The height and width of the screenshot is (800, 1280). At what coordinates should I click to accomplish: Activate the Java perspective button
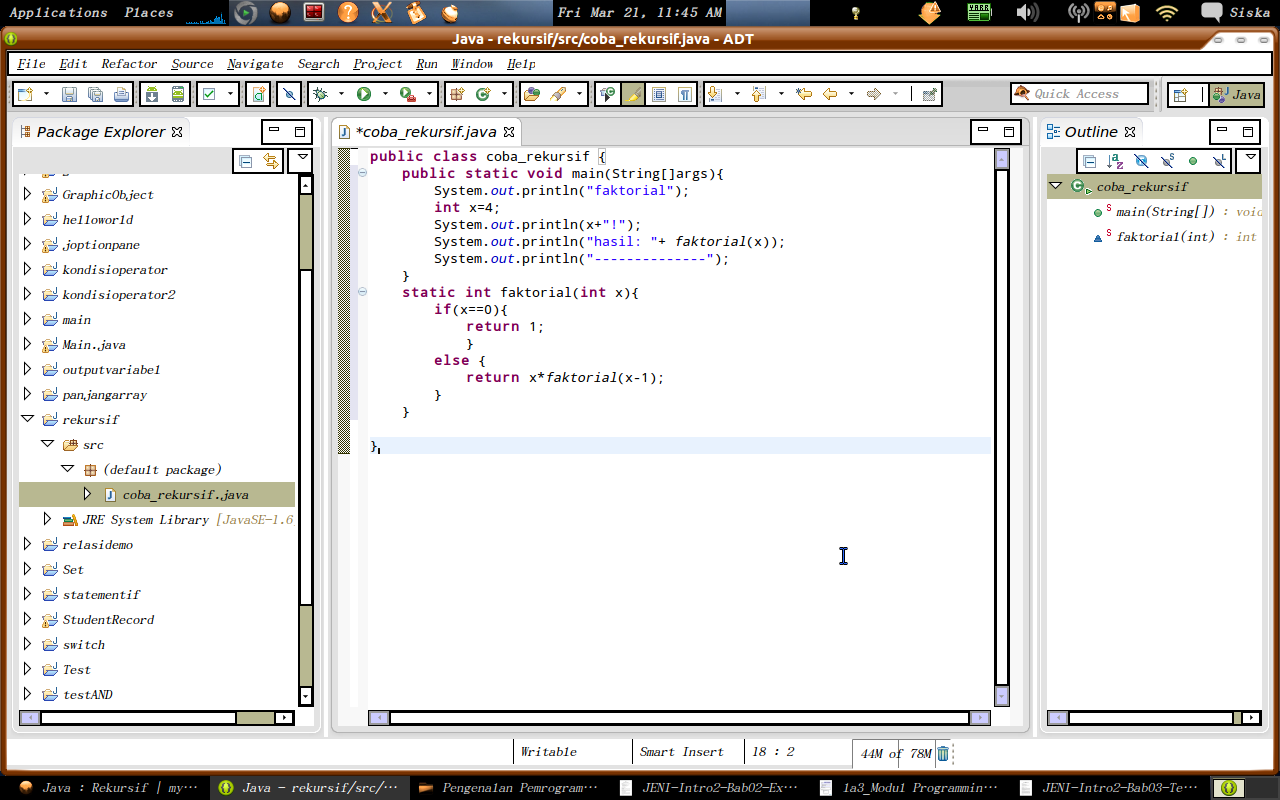[x=1237, y=95]
